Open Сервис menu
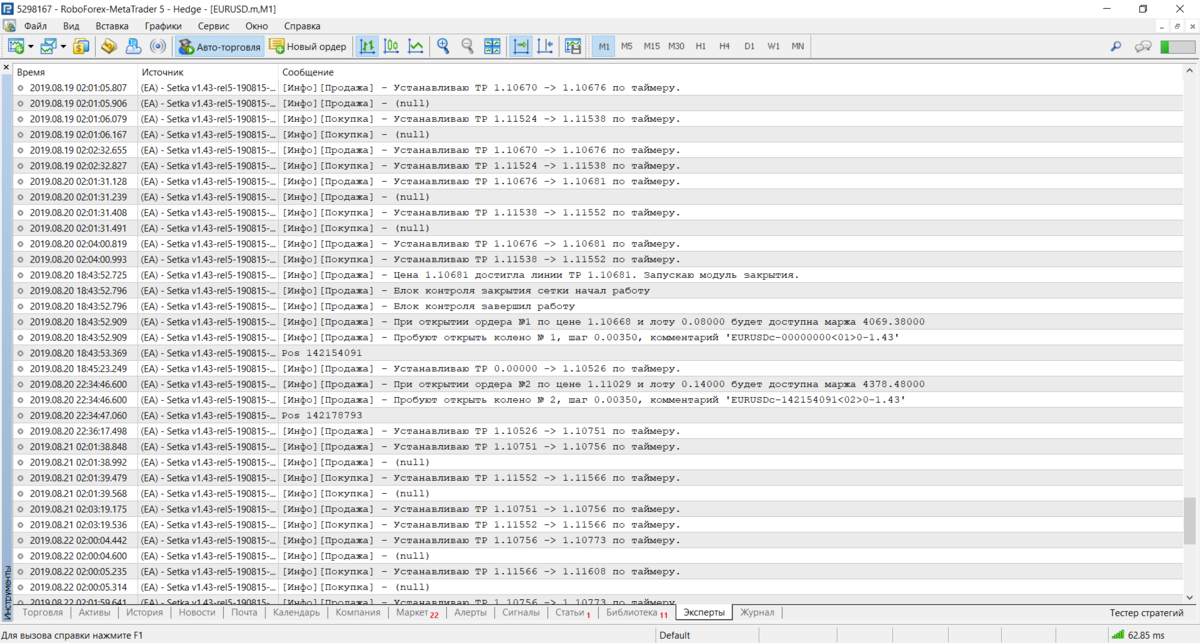The width and height of the screenshot is (1200, 643). point(214,25)
